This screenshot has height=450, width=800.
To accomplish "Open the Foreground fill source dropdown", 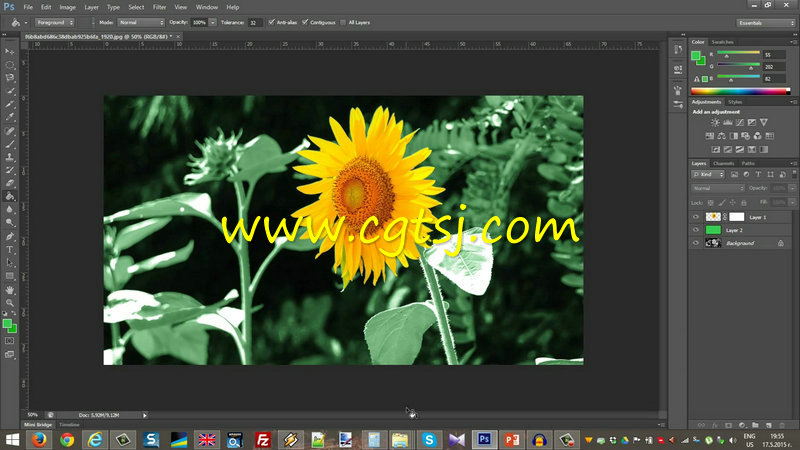I will pos(54,22).
